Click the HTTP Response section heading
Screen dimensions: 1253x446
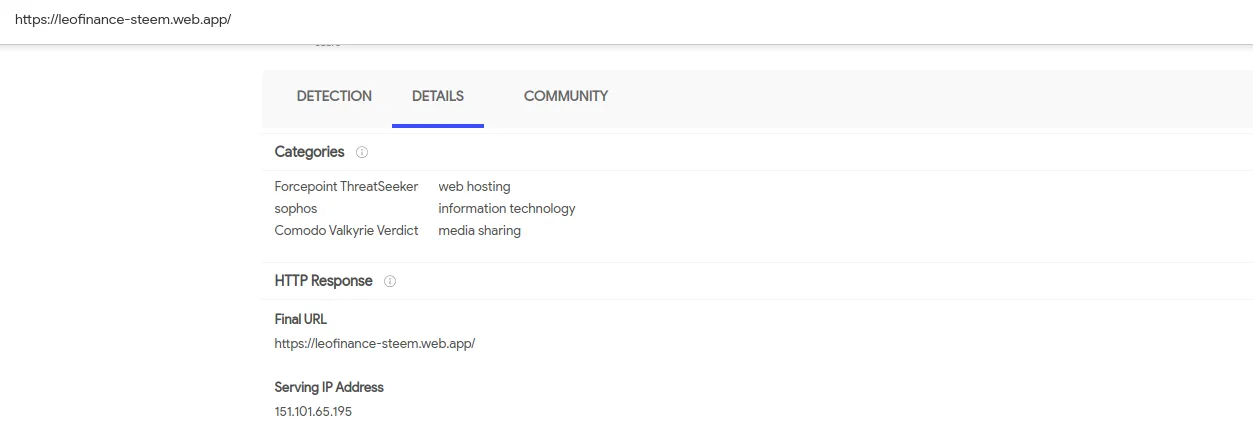(x=323, y=281)
